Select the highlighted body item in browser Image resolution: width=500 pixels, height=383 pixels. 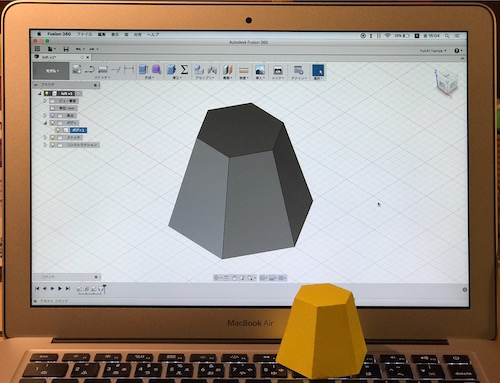[x=78, y=130]
